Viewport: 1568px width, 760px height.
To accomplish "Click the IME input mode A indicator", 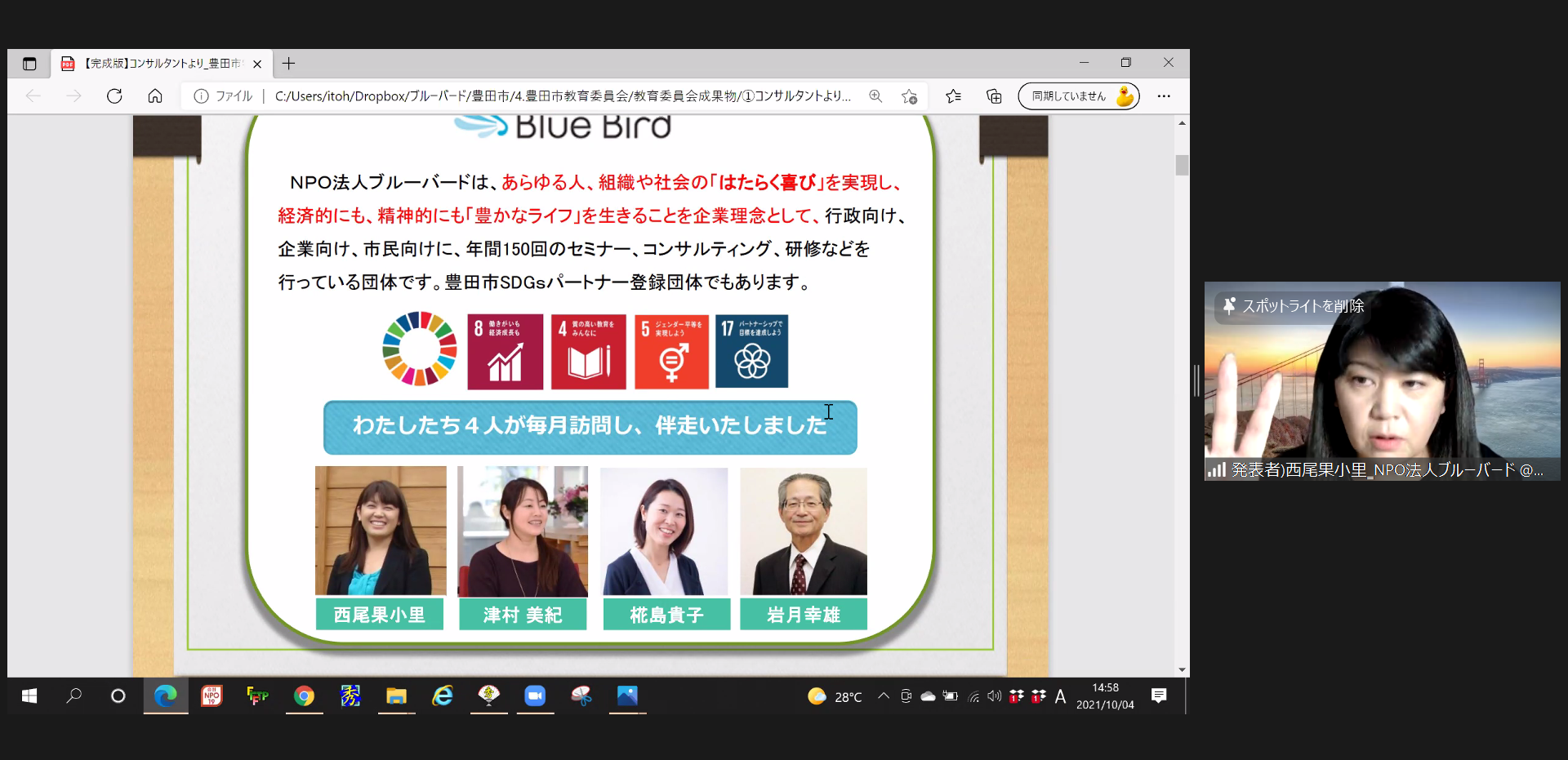I will 1060,696.
